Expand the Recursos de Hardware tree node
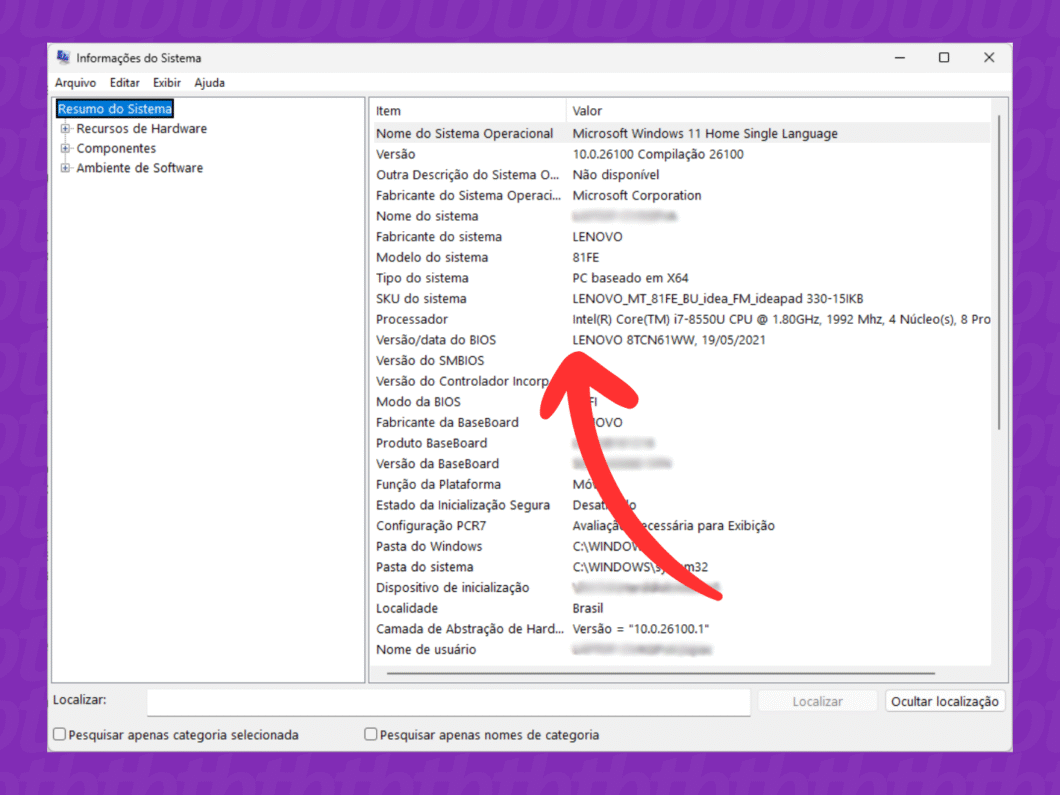This screenshot has width=1060, height=795. (x=66, y=128)
